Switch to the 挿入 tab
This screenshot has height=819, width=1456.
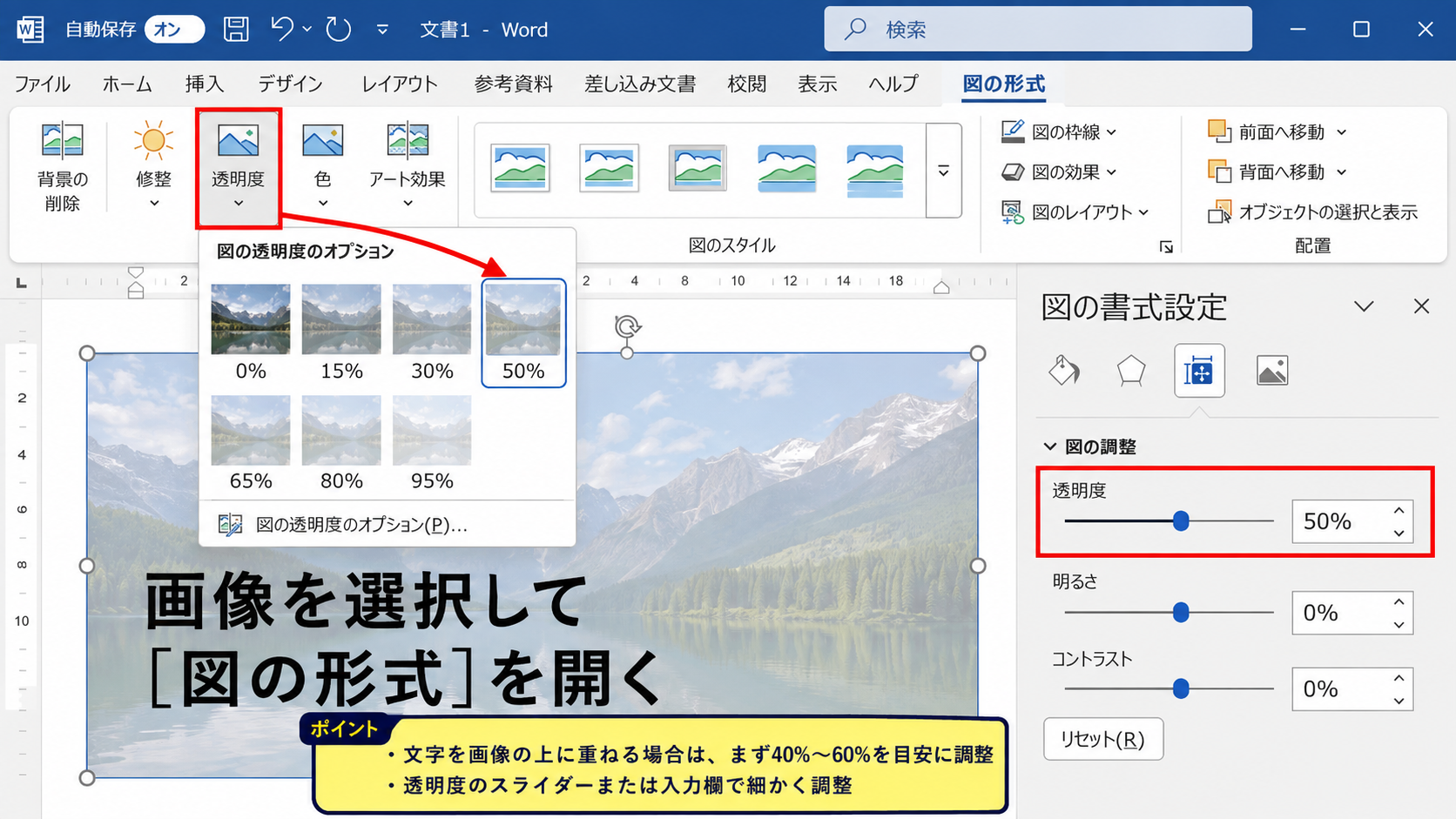tap(205, 84)
